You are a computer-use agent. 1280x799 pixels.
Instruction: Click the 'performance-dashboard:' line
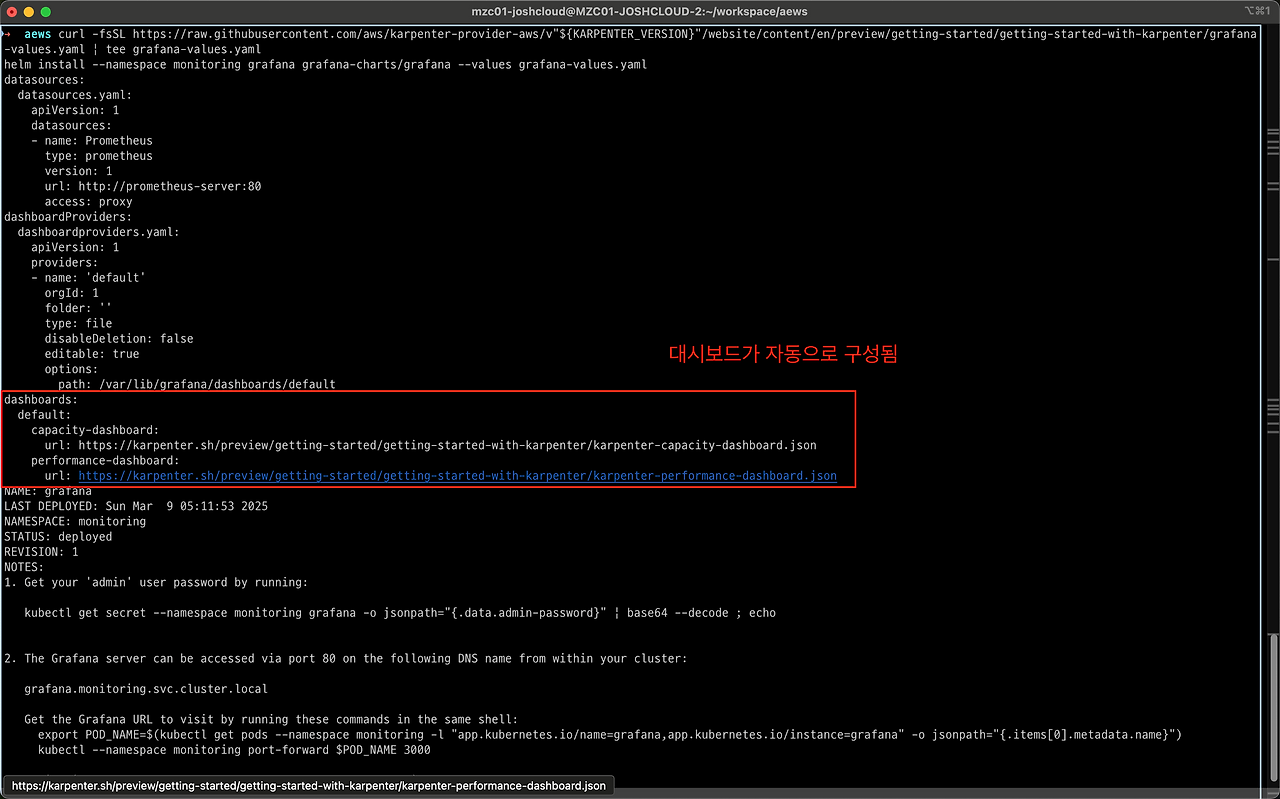(105, 460)
